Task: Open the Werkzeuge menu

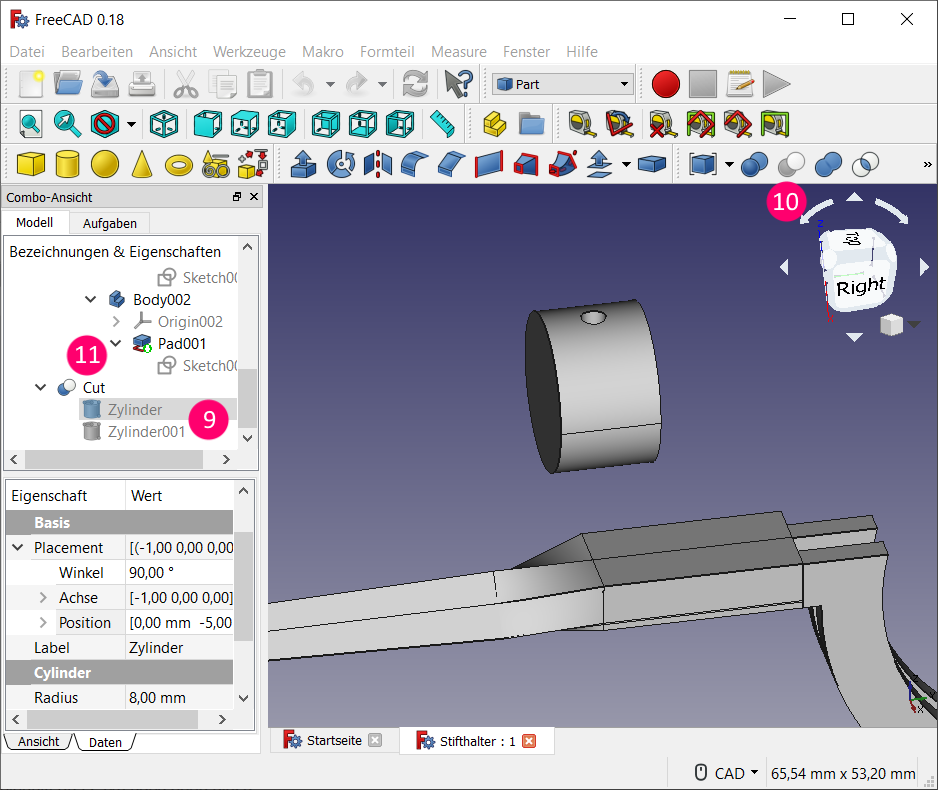Action: (x=249, y=52)
